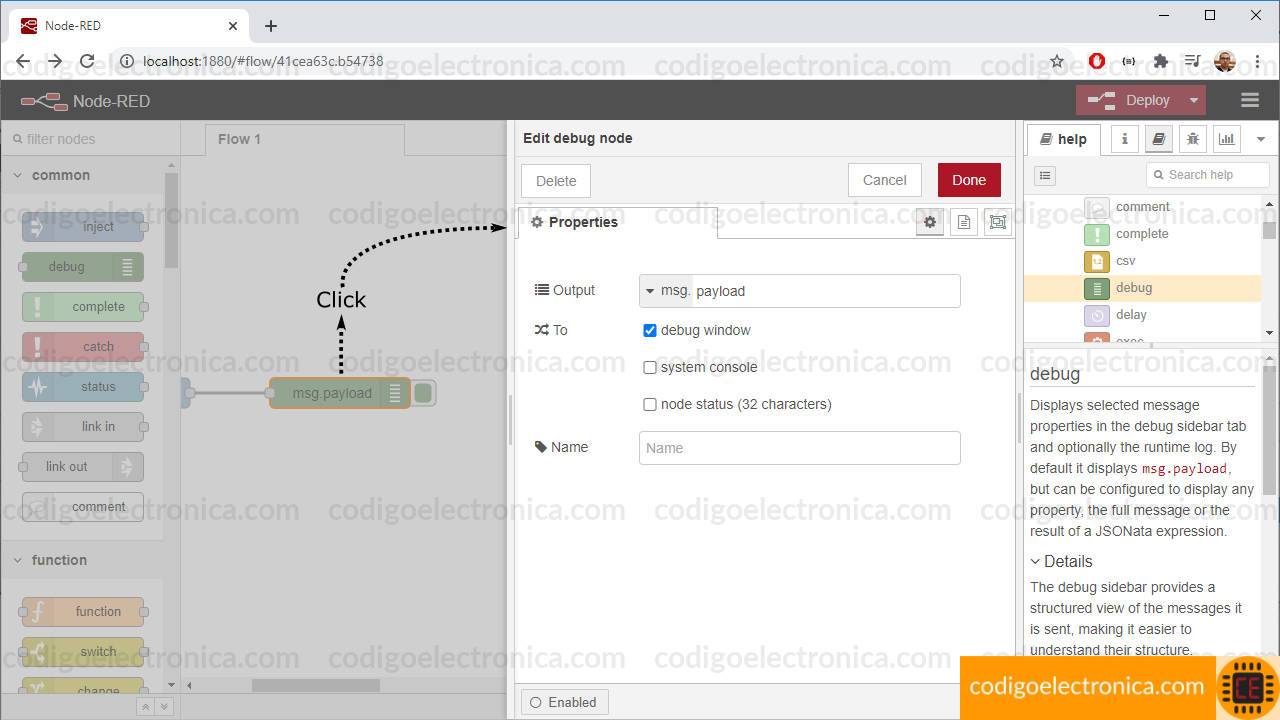
Task: Open the node appearance icon
Action: pos(997,222)
